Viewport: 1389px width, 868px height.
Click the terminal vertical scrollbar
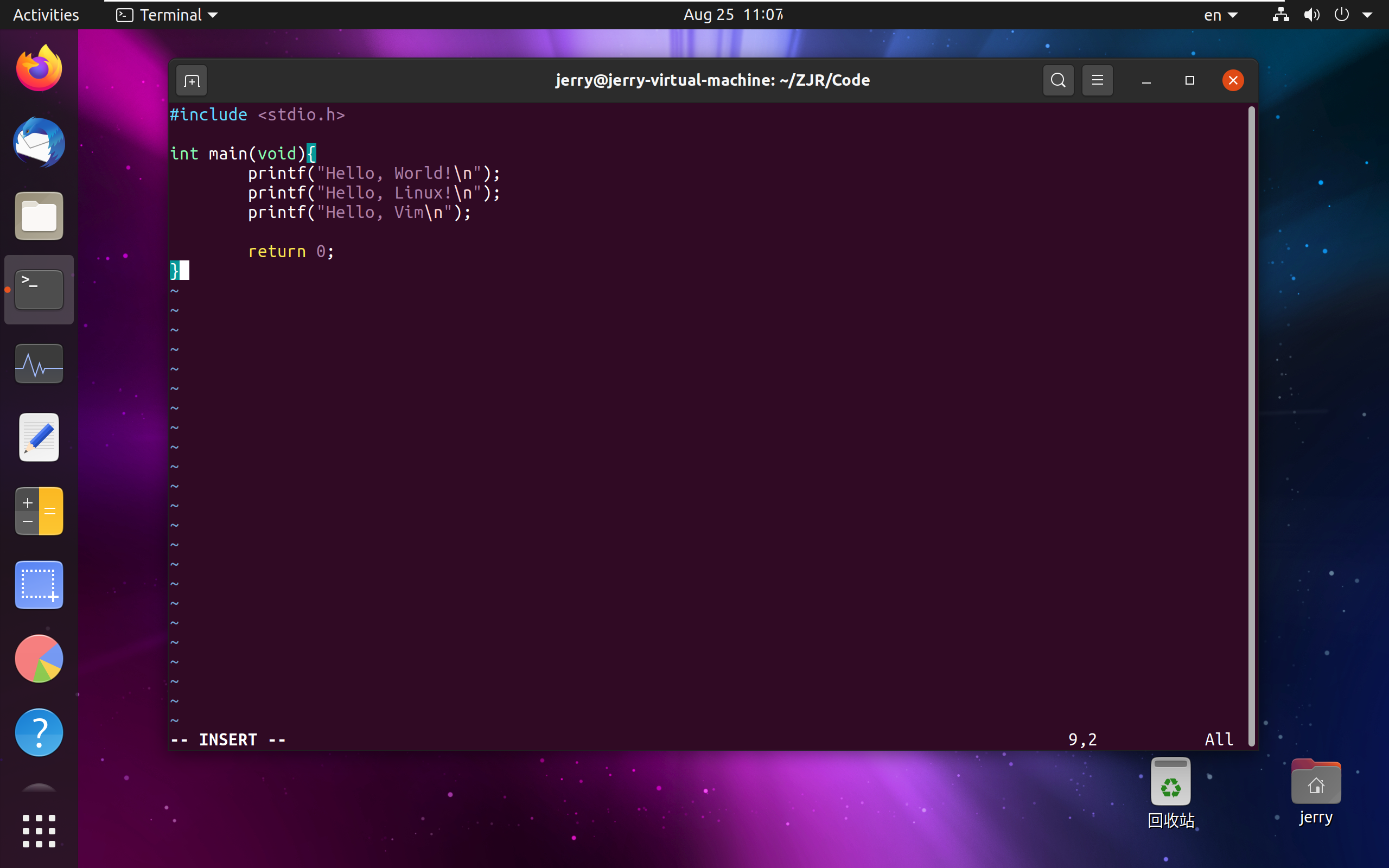[x=1251, y=425]
